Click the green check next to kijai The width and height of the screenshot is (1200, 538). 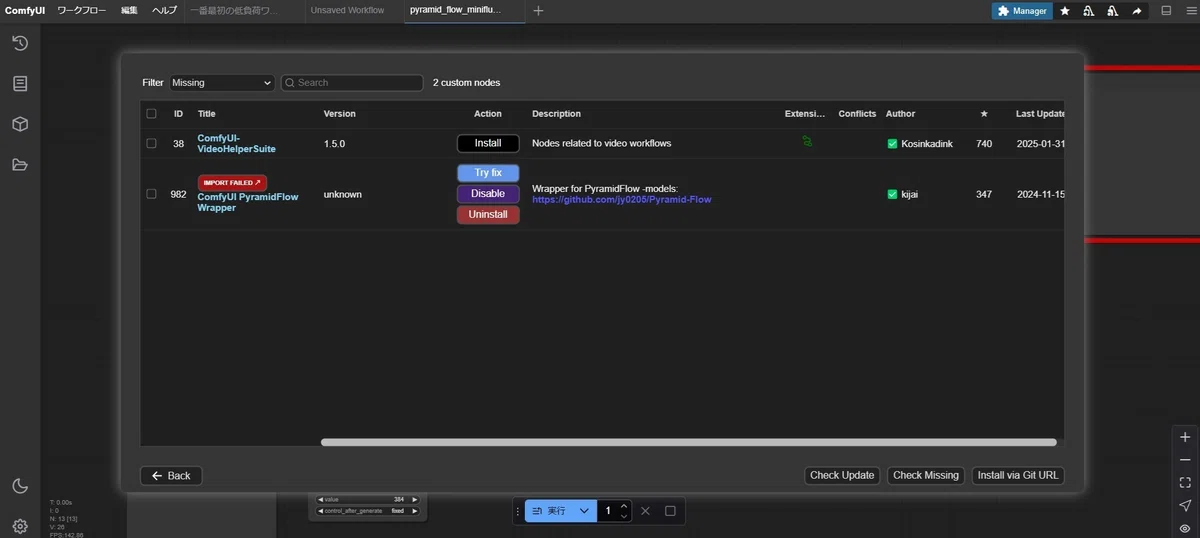[892, 194]
